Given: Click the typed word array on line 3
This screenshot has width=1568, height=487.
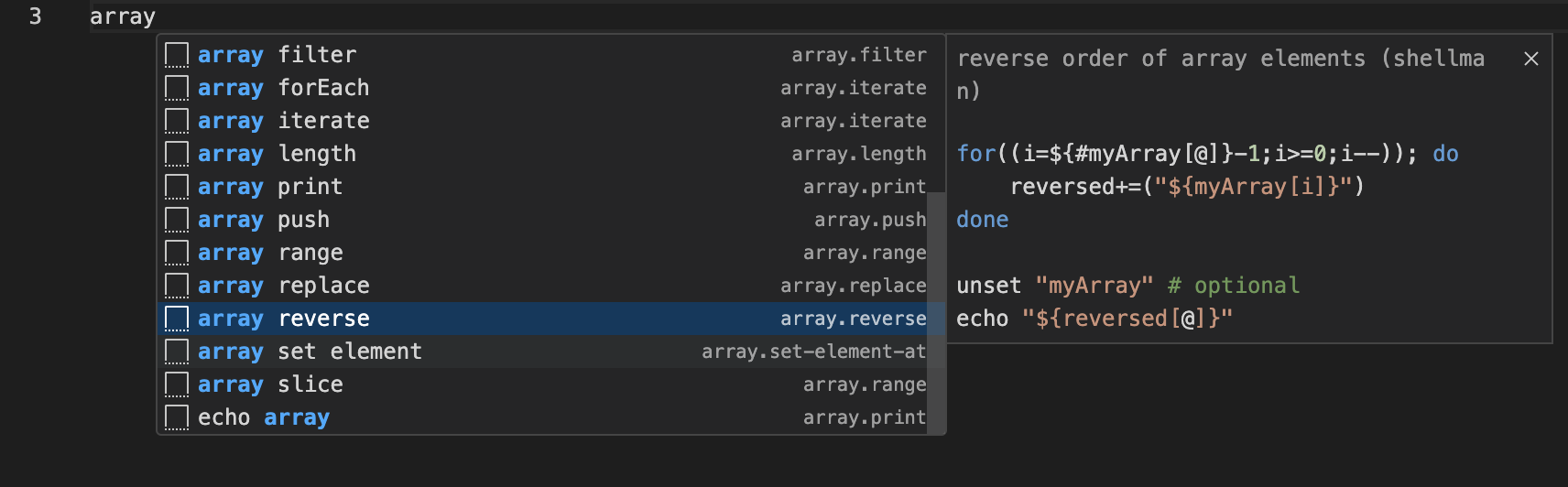Looking at the screenshot, I should pyautogui.click(x=123, y=16).
